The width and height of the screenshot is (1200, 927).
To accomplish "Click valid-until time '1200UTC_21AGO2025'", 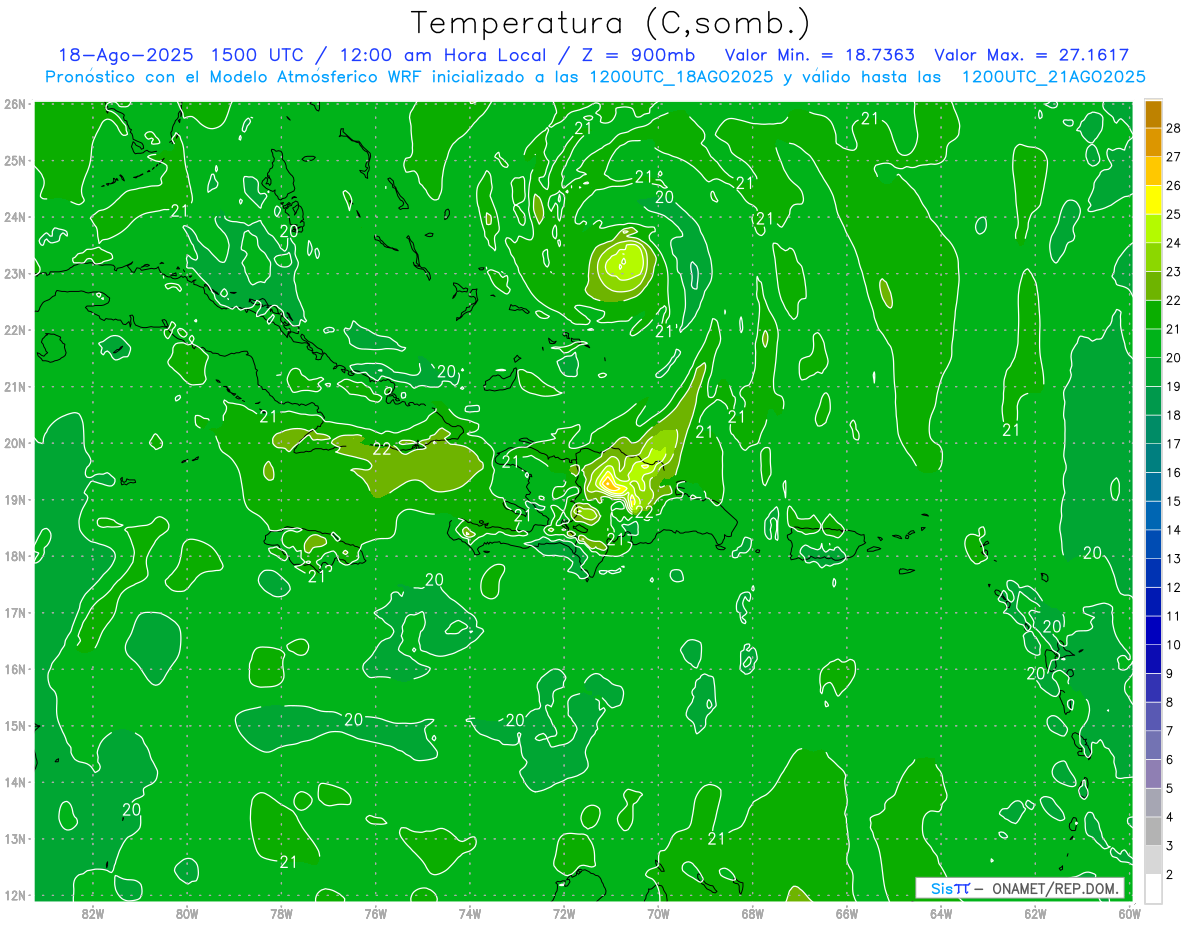I will (1053, 77).
